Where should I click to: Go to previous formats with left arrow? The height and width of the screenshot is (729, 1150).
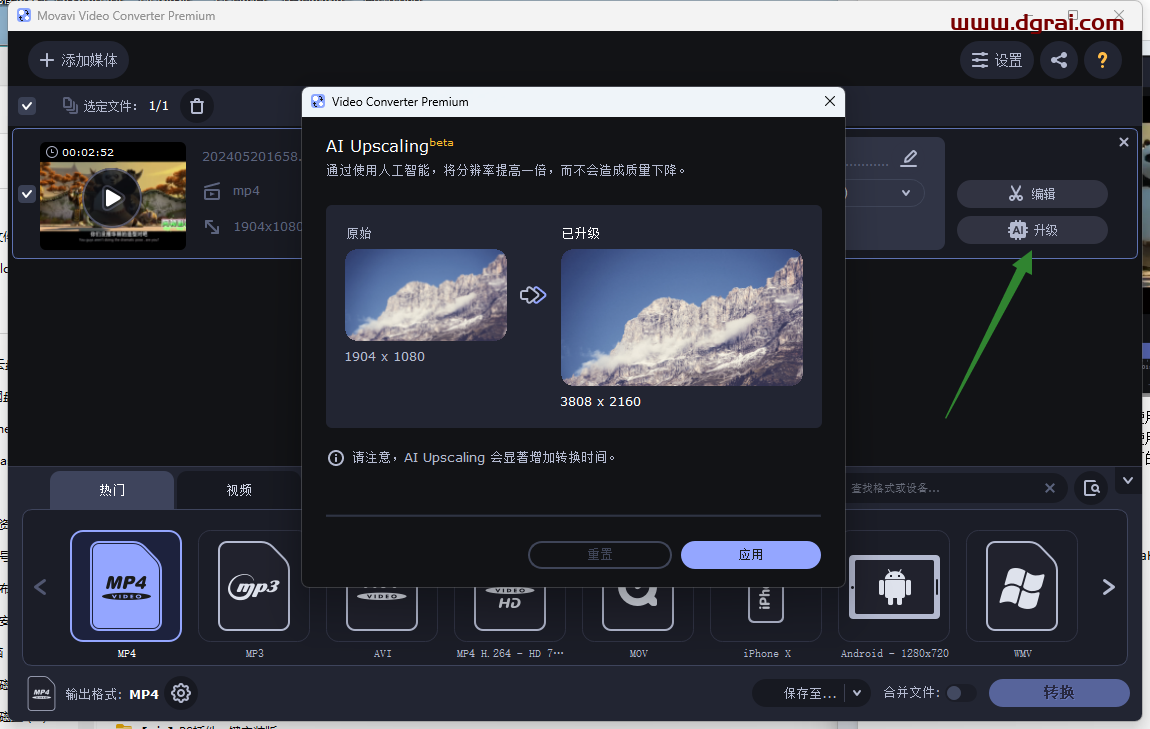tap(40, 587)
